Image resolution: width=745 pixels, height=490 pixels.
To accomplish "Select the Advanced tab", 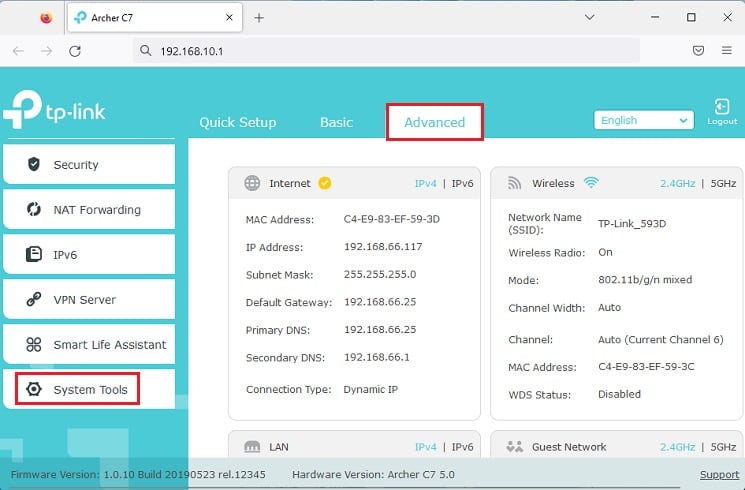I will click(x=435, y=122).
